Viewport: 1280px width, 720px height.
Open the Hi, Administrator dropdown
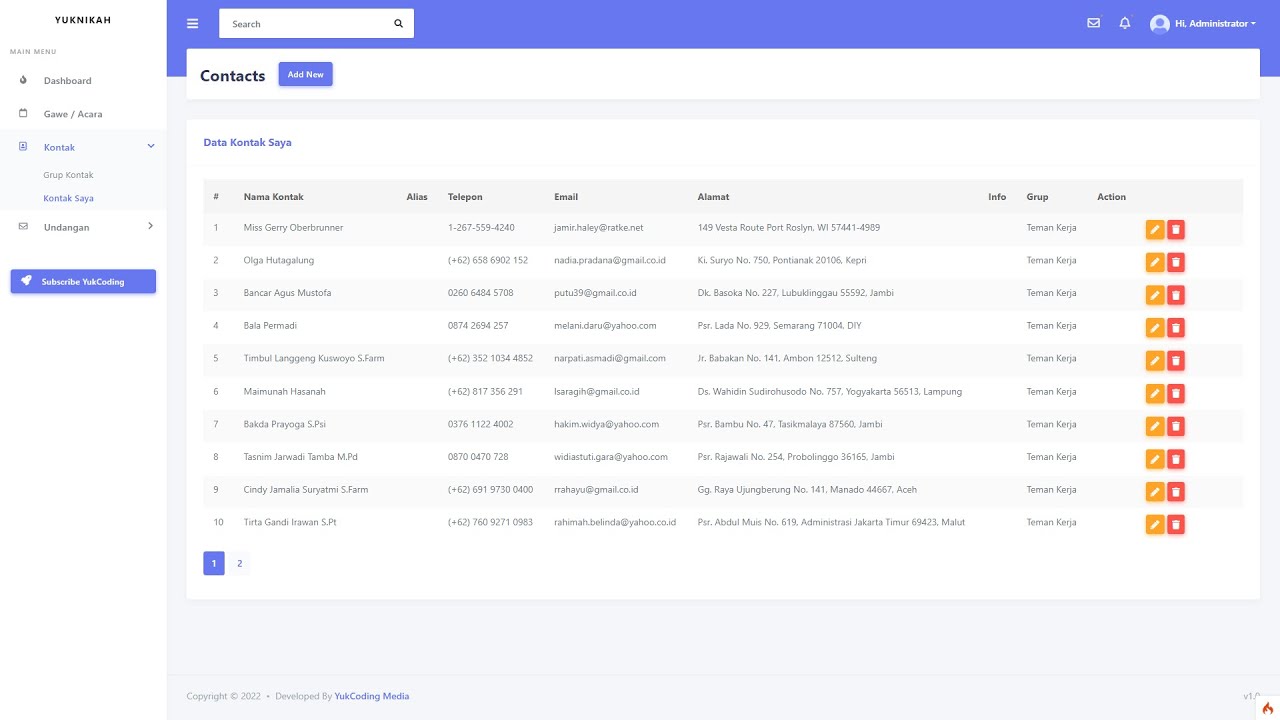click(1215, 24)
